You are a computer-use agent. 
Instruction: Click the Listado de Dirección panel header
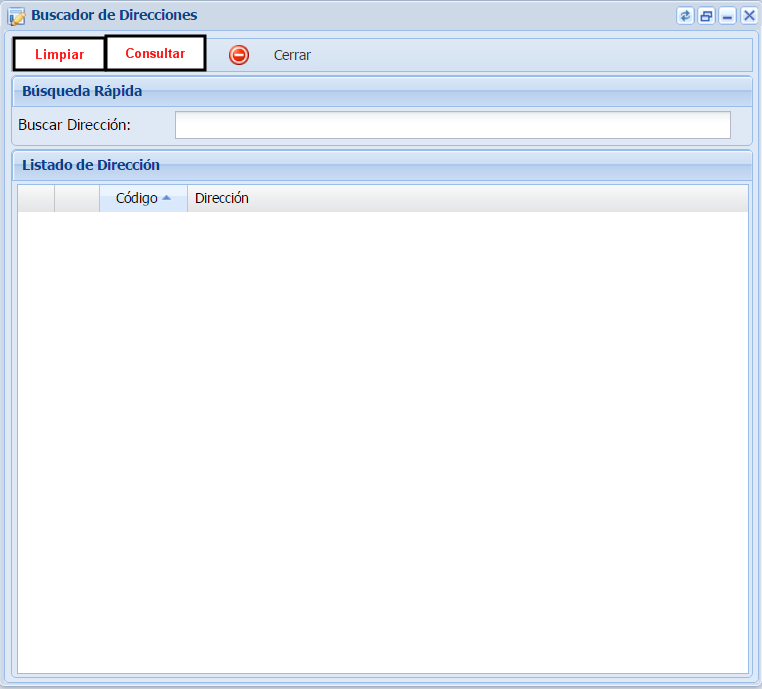click(x=91, y=165)
